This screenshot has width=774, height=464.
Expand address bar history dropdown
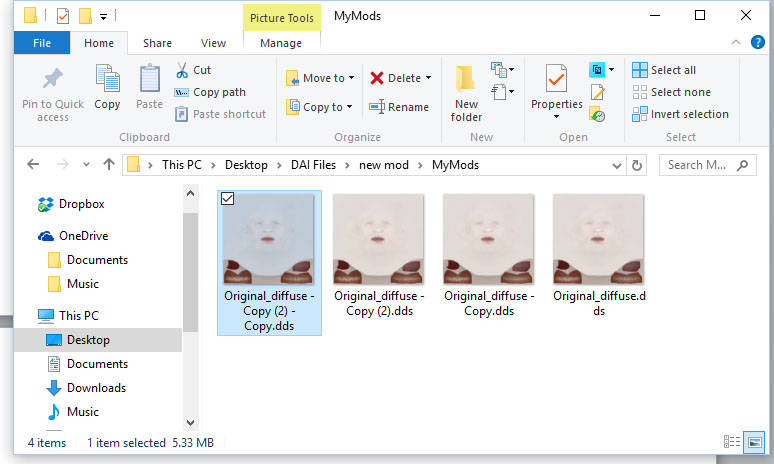coord(617,166)
